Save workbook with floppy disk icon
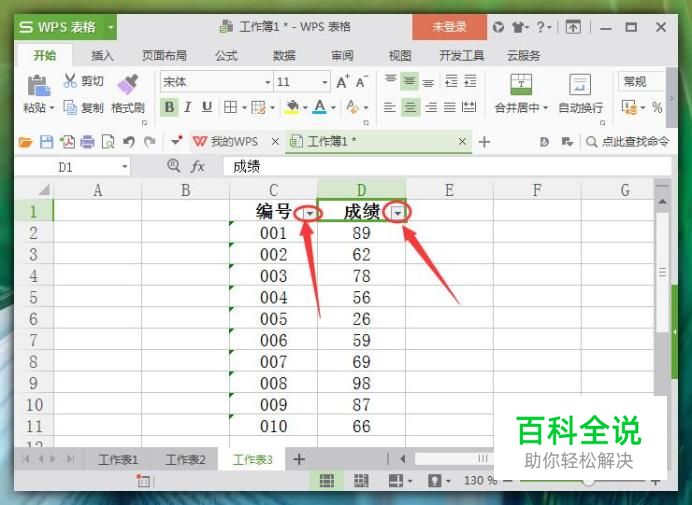Viewport: 692px width, 505px height. (46, 142)
